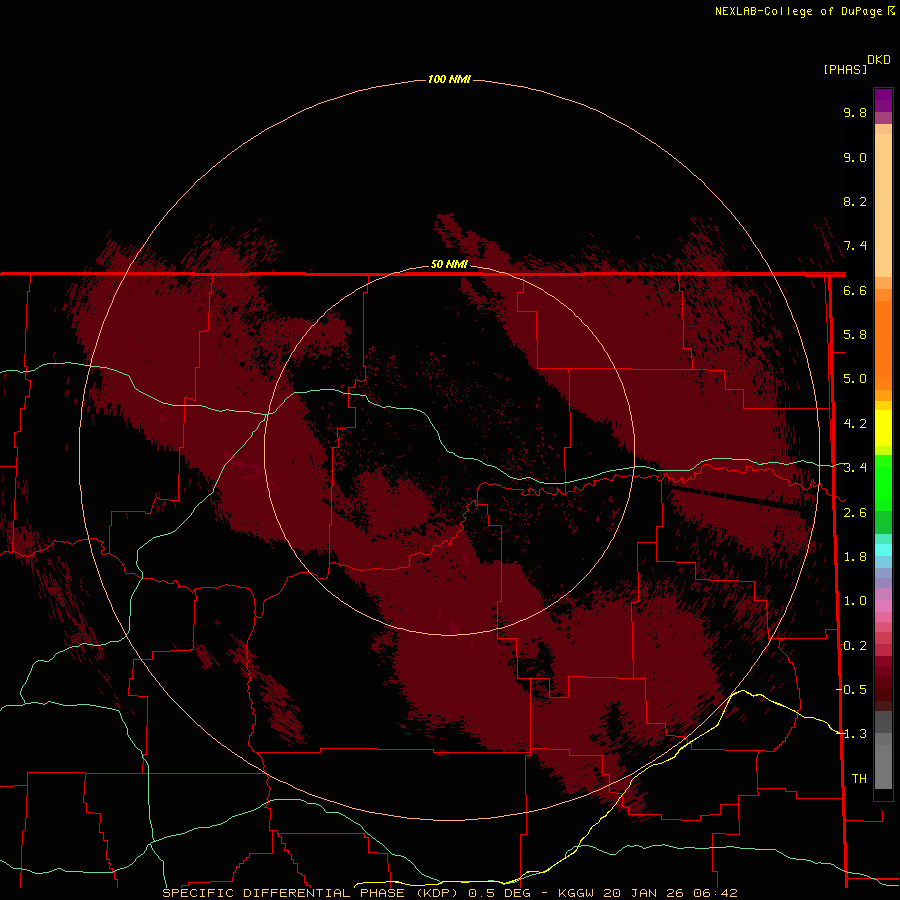Image resolution: width=900 pixels, height=900 pixels.
Task: Click the DKD label above the color scale
Action: point(879,60)
